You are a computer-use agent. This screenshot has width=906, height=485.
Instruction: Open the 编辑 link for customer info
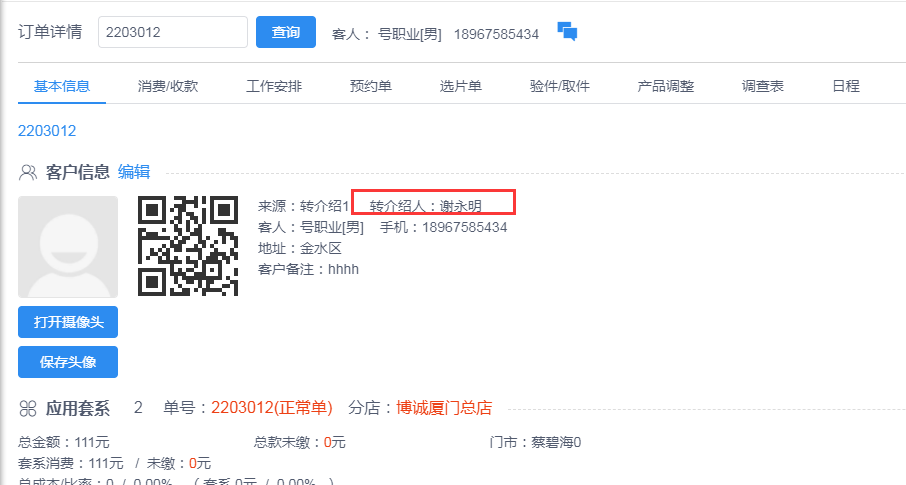tap(134, 172)
